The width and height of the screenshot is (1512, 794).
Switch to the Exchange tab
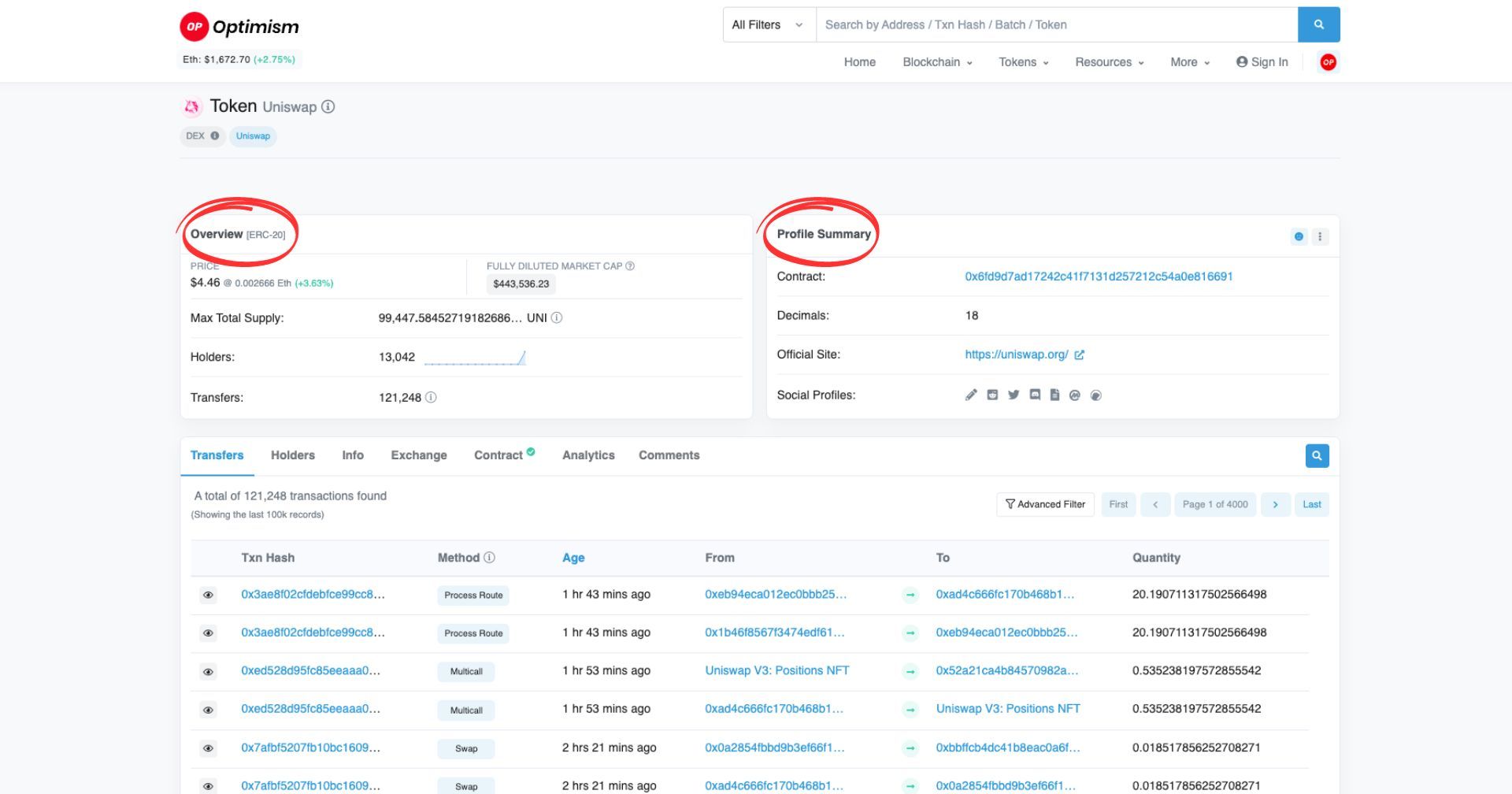419,455
